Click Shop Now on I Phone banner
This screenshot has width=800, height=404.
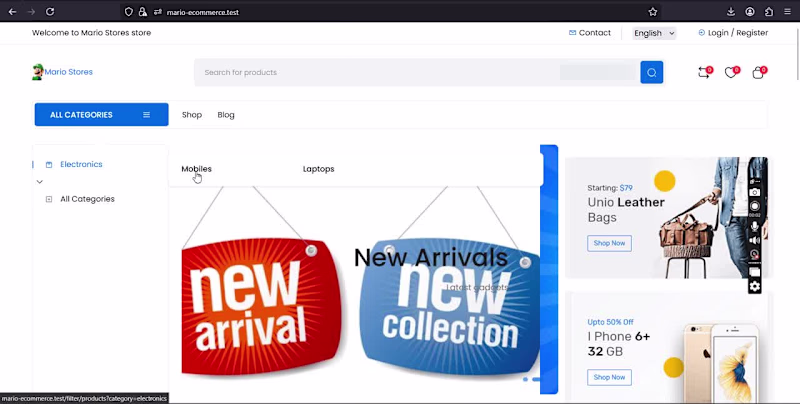click(x=609, y=377)
